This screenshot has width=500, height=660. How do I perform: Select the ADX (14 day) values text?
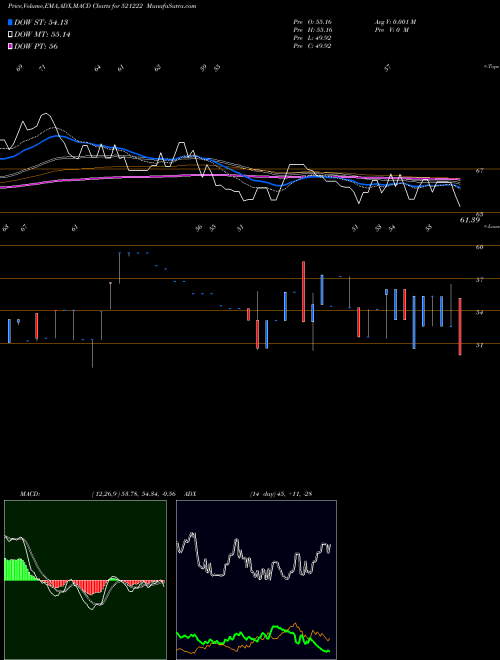pos(281,494)
